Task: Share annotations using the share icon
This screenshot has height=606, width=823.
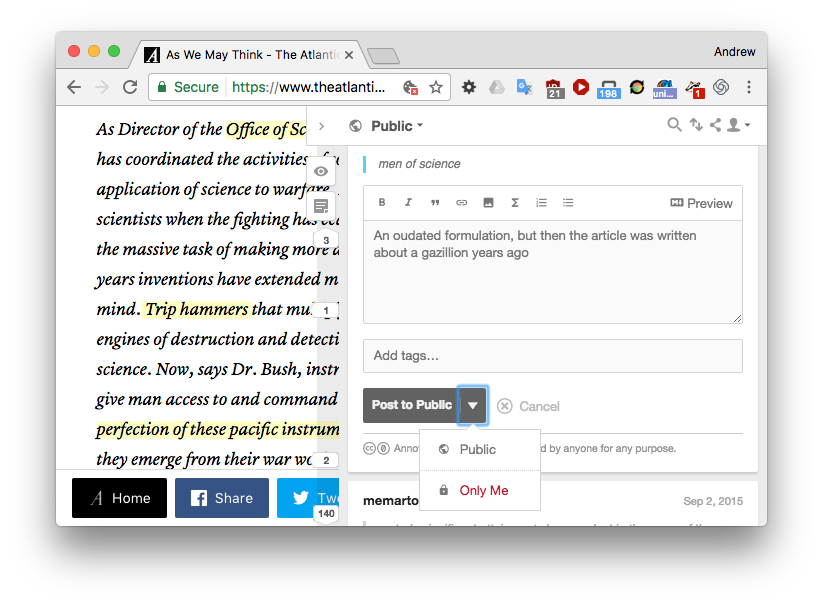Action: [x=715, y=125]
